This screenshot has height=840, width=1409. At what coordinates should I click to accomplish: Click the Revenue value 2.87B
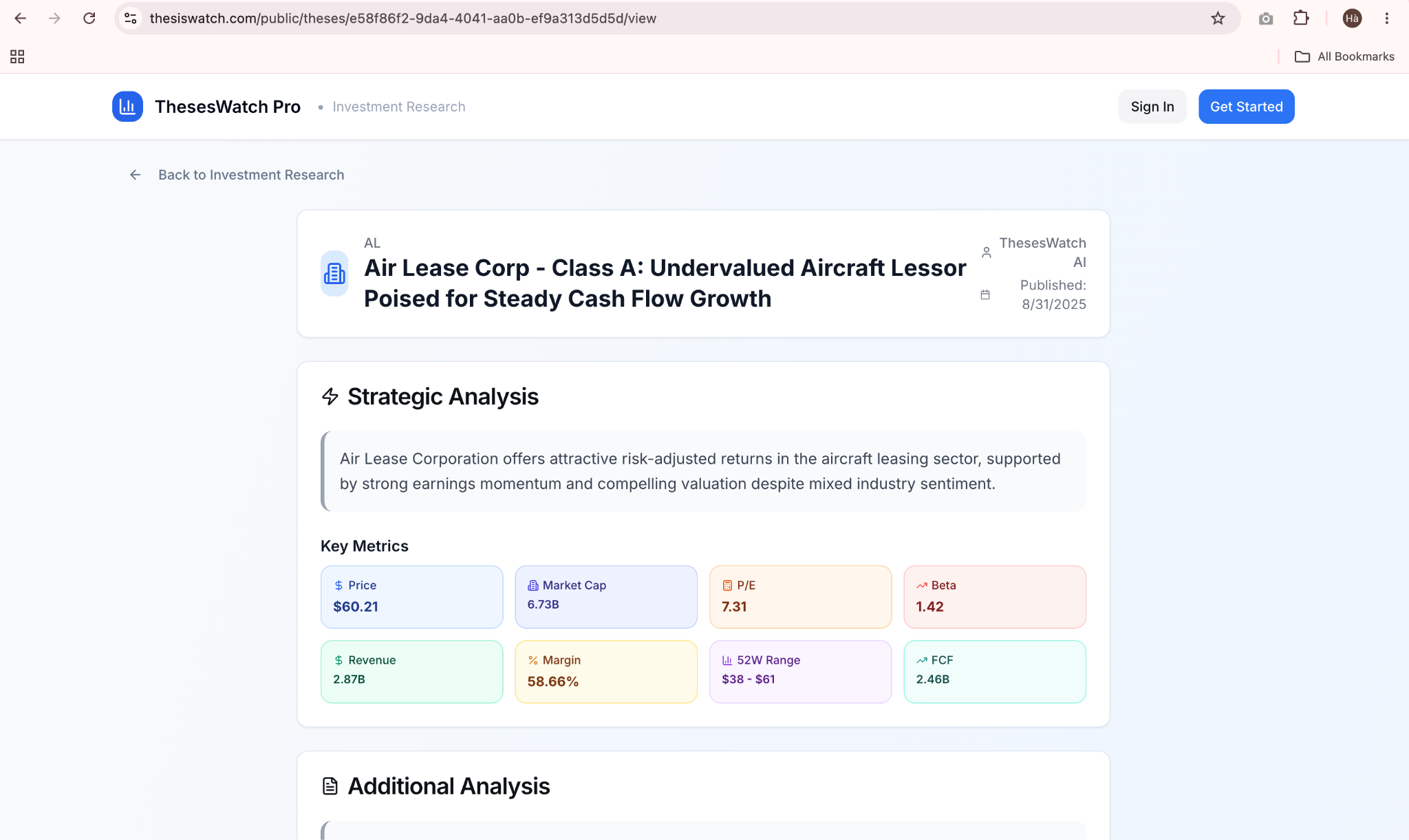tap(349, 679)
